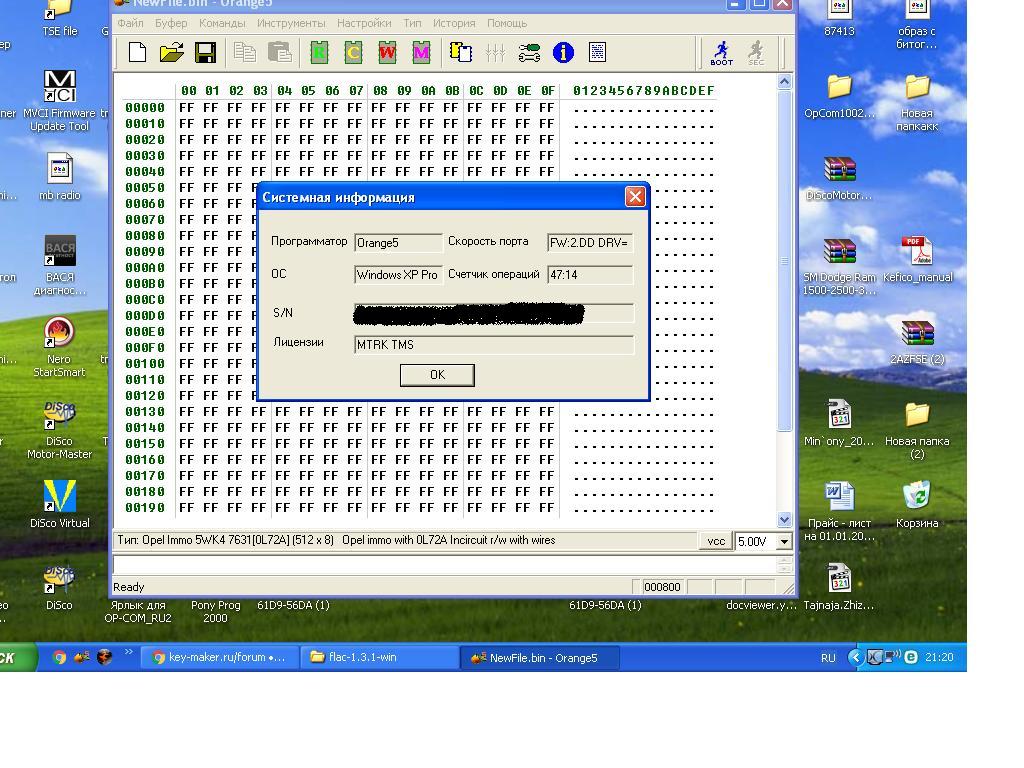The width and height of the screenshot is (1024, 768).
Task: Click the Paste toolbar icon
Action: [x=280, y=52]
